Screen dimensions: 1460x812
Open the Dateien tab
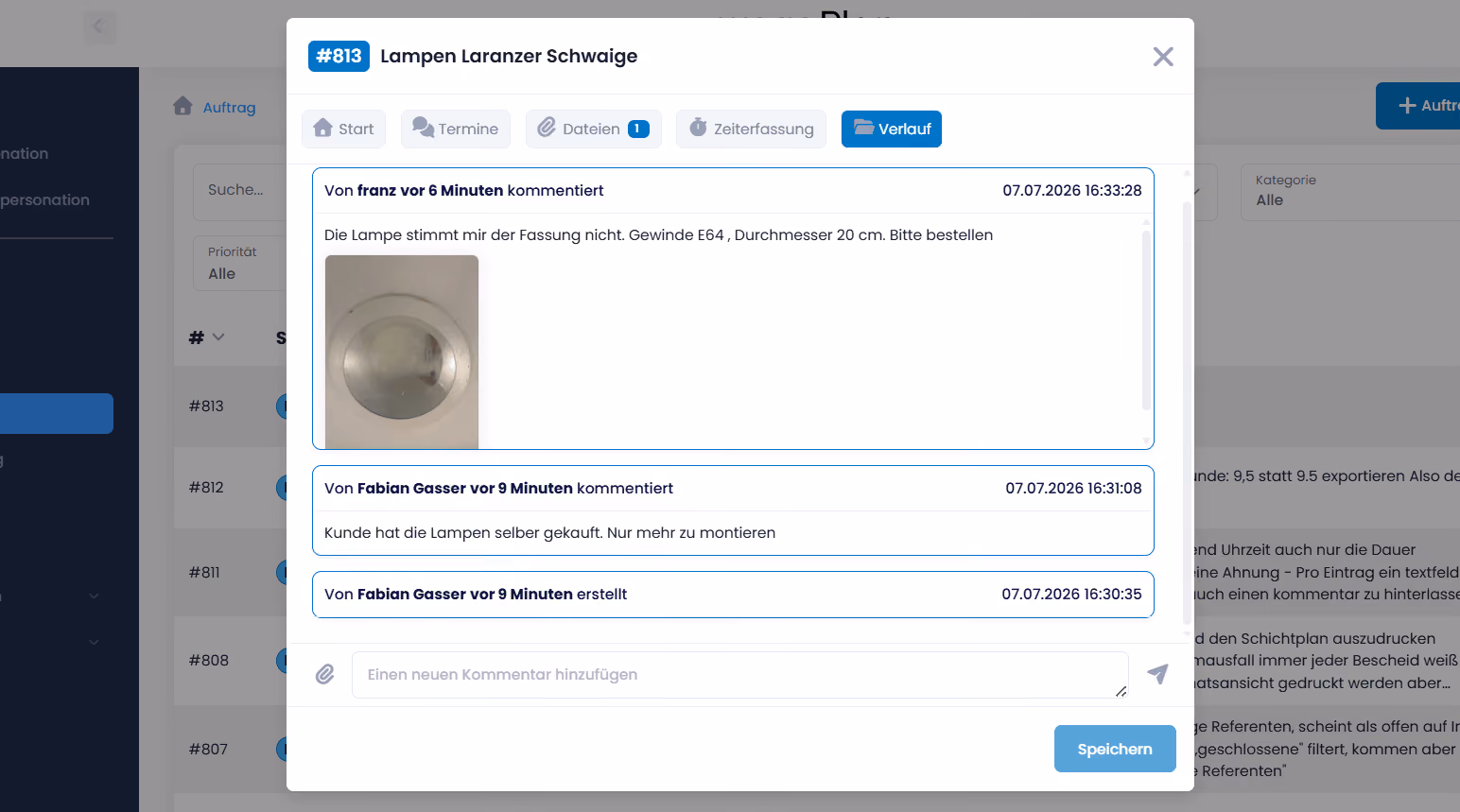click(593, 129)
